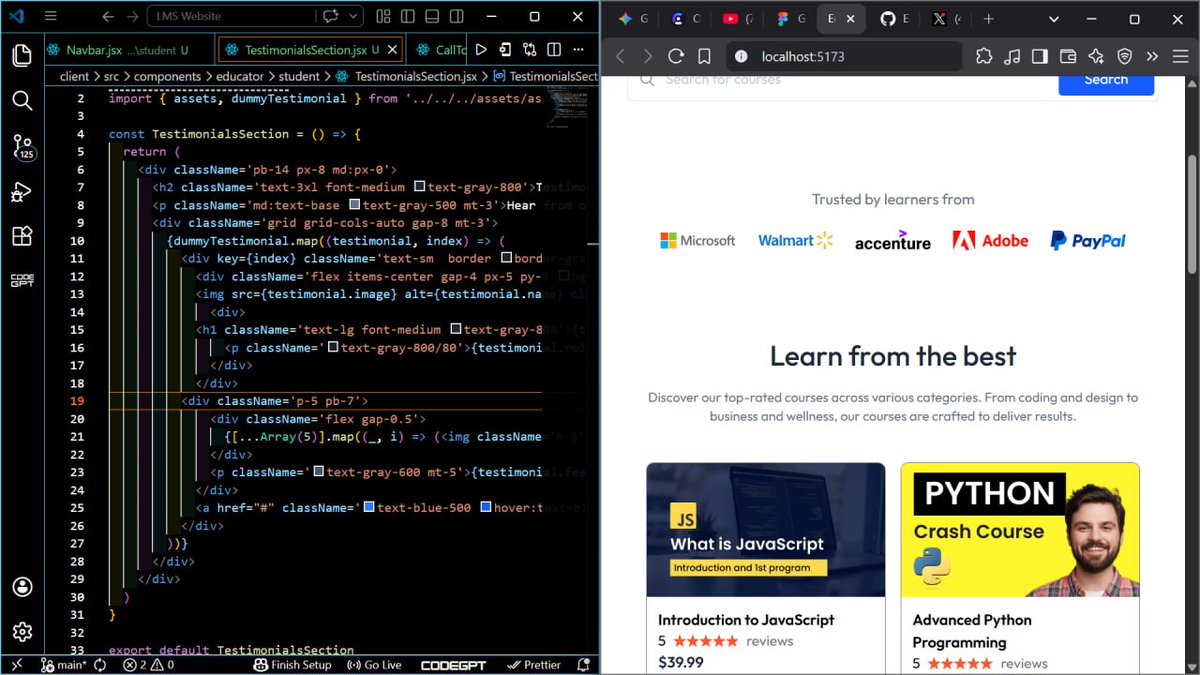Toggle the bookmark star for localhost:5173
Viewport: 1200px width, 675px height.
705,56
